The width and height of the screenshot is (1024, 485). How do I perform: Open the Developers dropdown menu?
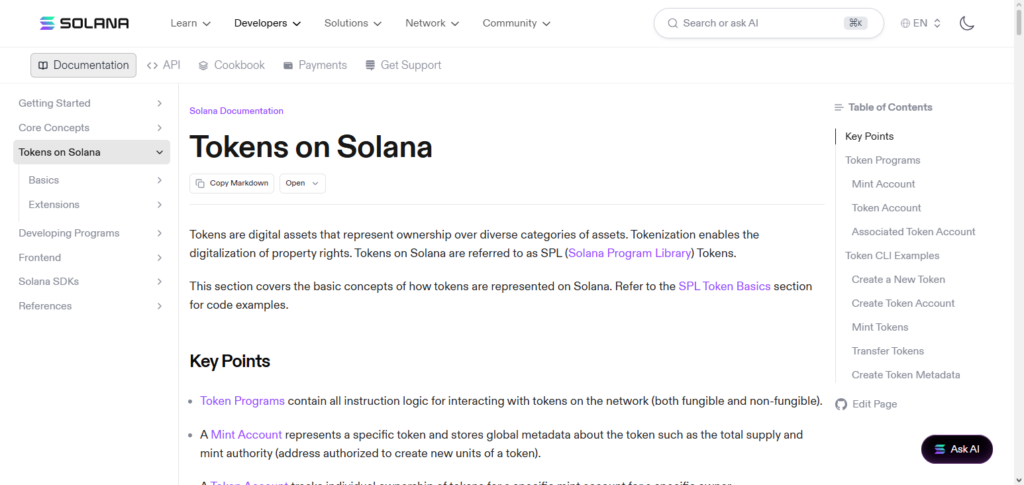[267, 23]
